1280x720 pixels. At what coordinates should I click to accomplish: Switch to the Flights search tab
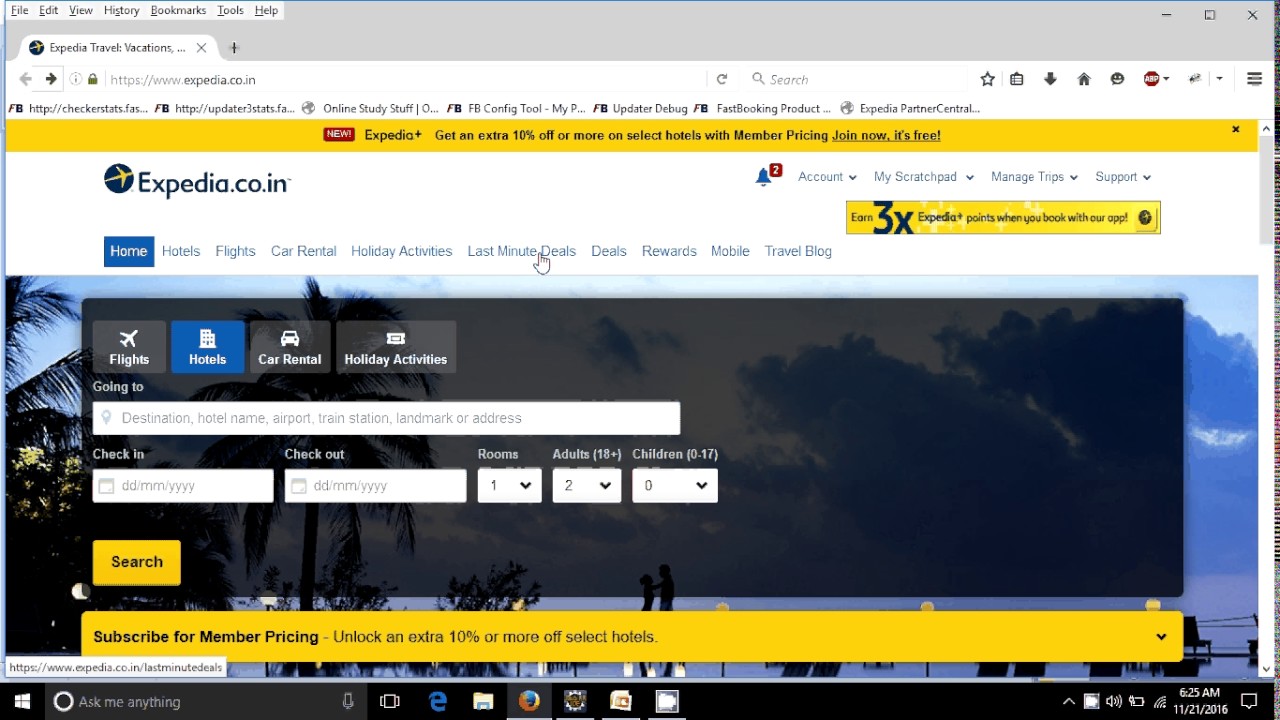(129, 347)
